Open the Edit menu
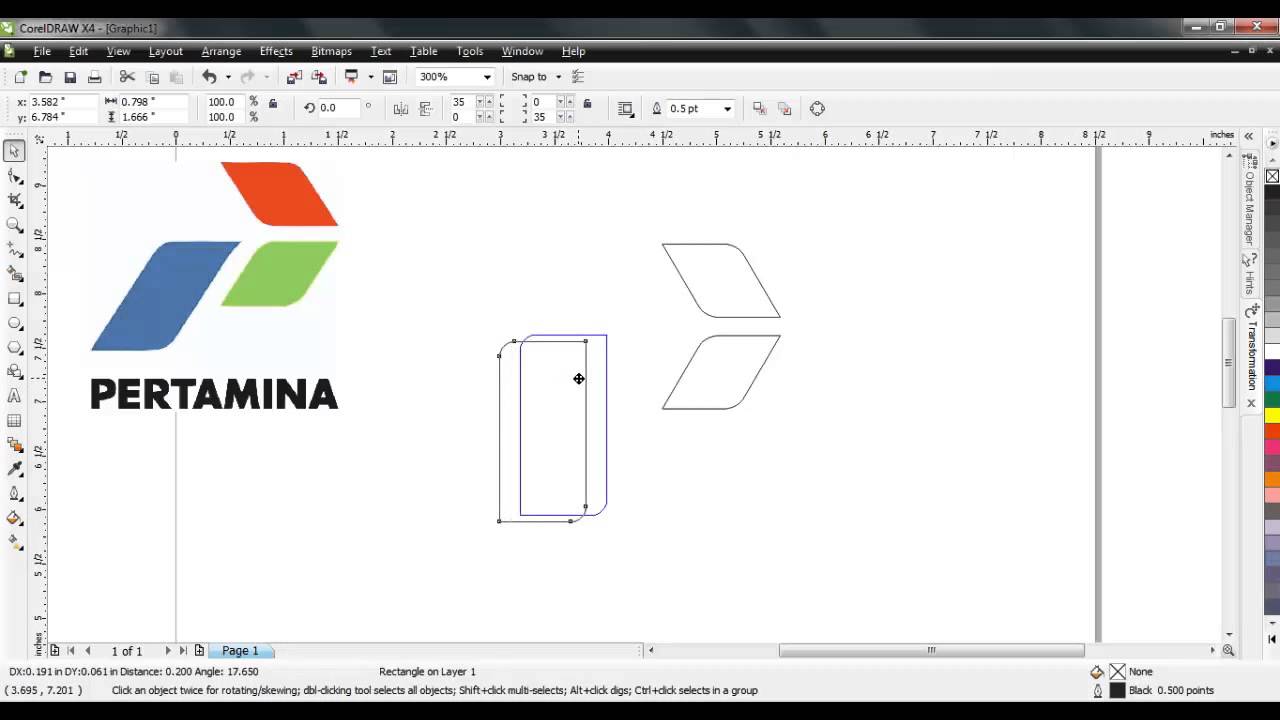Image resolution: width=1280 pixels, height=720 pixels. (78, 51)
